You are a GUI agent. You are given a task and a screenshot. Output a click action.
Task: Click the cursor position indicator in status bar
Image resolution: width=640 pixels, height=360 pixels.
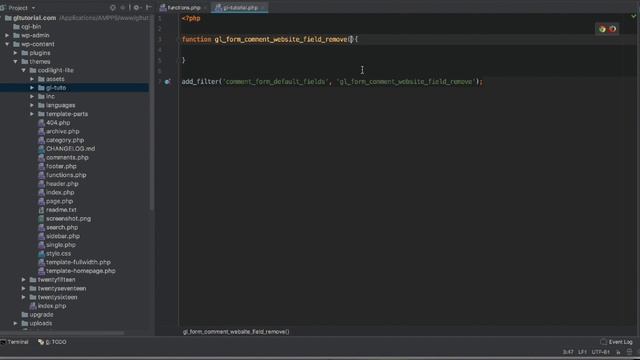[x=568, y=352]
